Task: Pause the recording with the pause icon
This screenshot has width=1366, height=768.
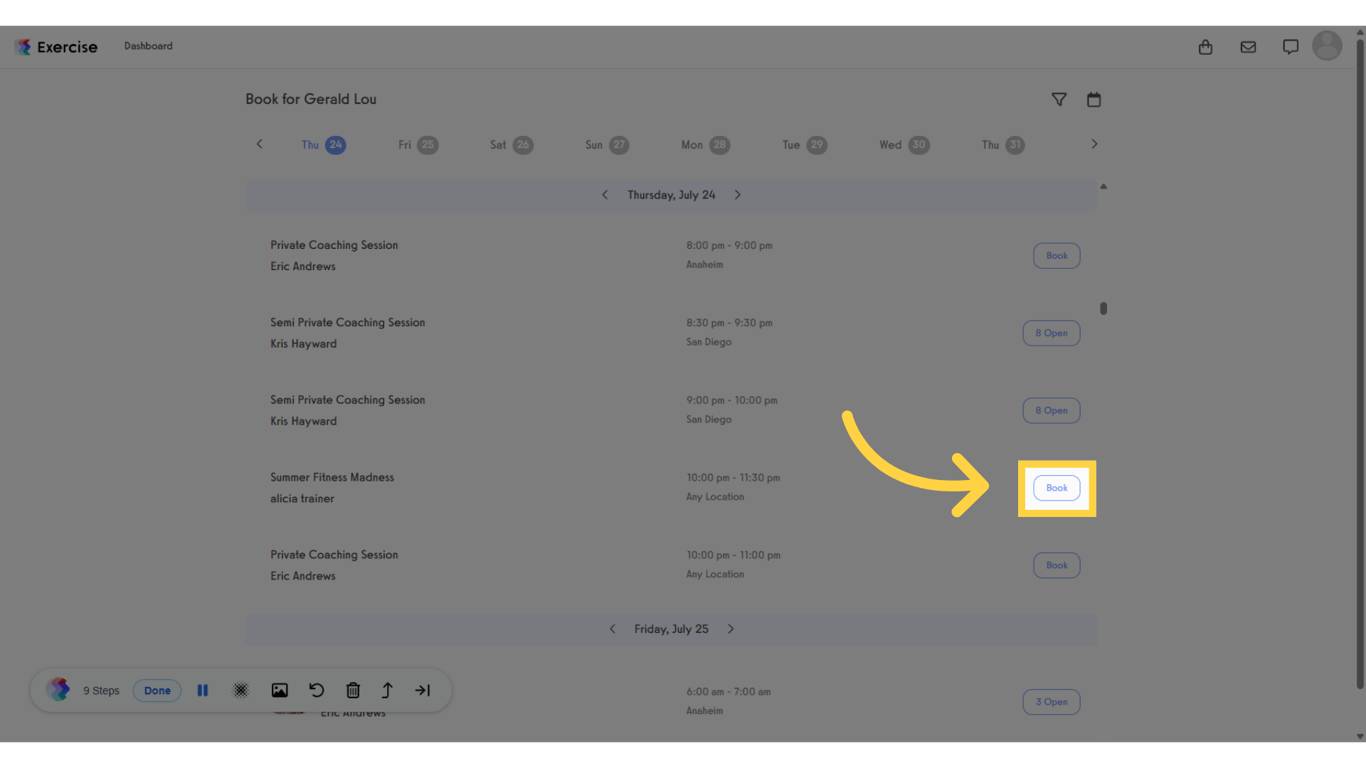Action: [203, 690]
